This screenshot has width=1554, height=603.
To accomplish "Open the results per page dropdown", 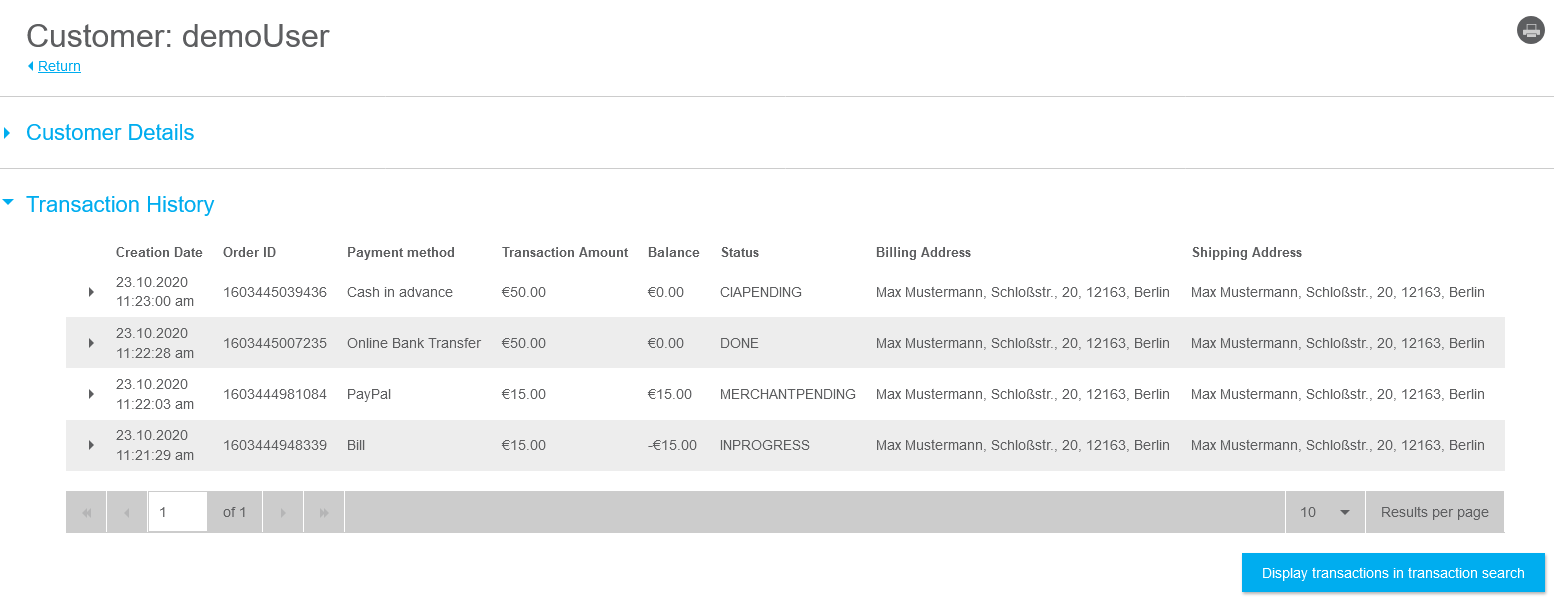I will (x=1325, y=512).
